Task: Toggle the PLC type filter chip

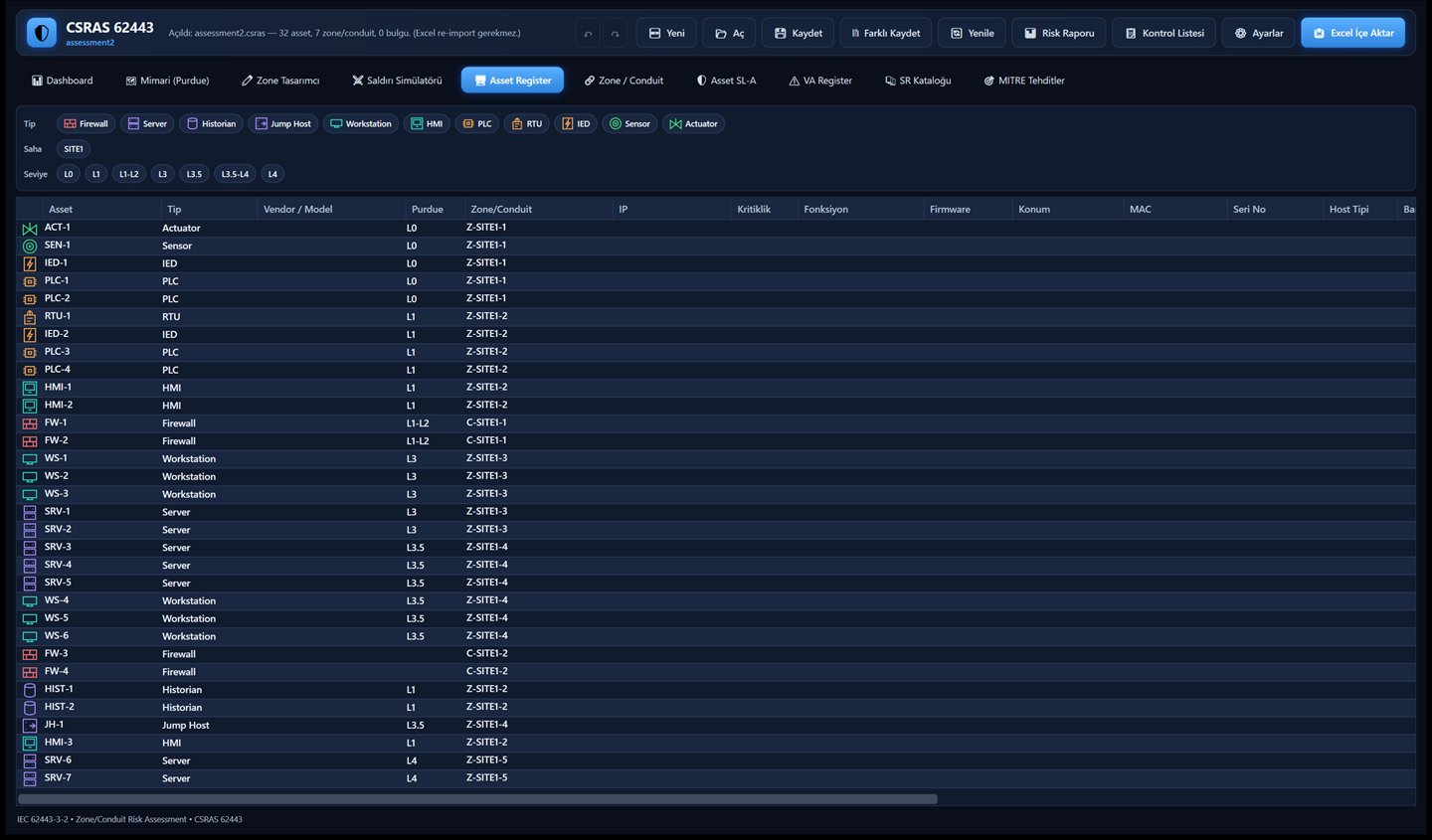Action: (477, 124)
